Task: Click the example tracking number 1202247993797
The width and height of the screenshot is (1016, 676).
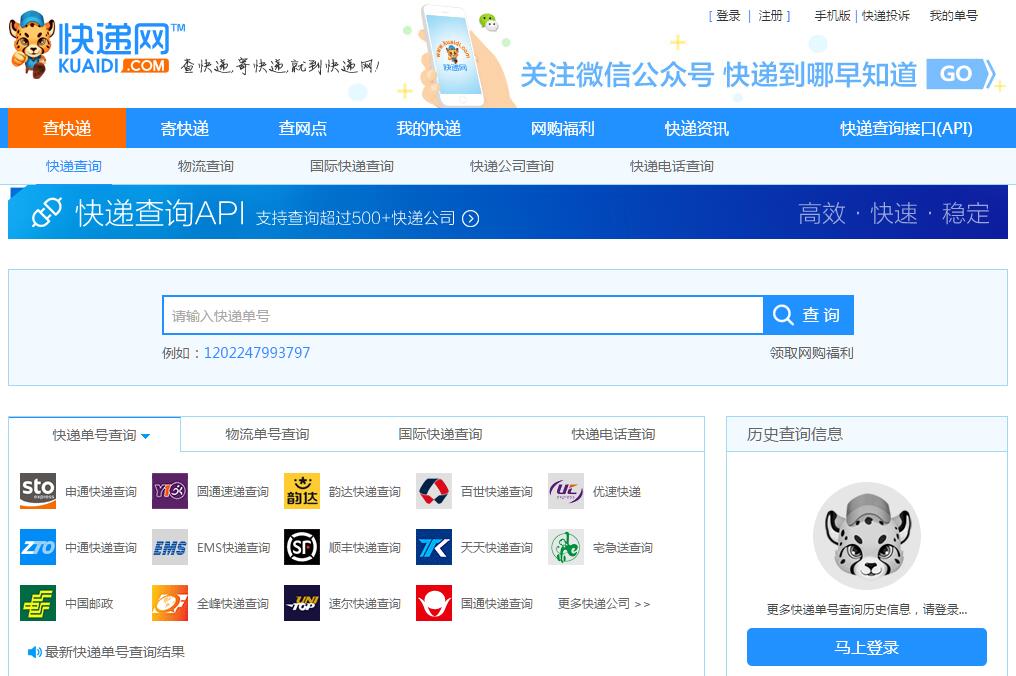Action: (x=257, y=353)
